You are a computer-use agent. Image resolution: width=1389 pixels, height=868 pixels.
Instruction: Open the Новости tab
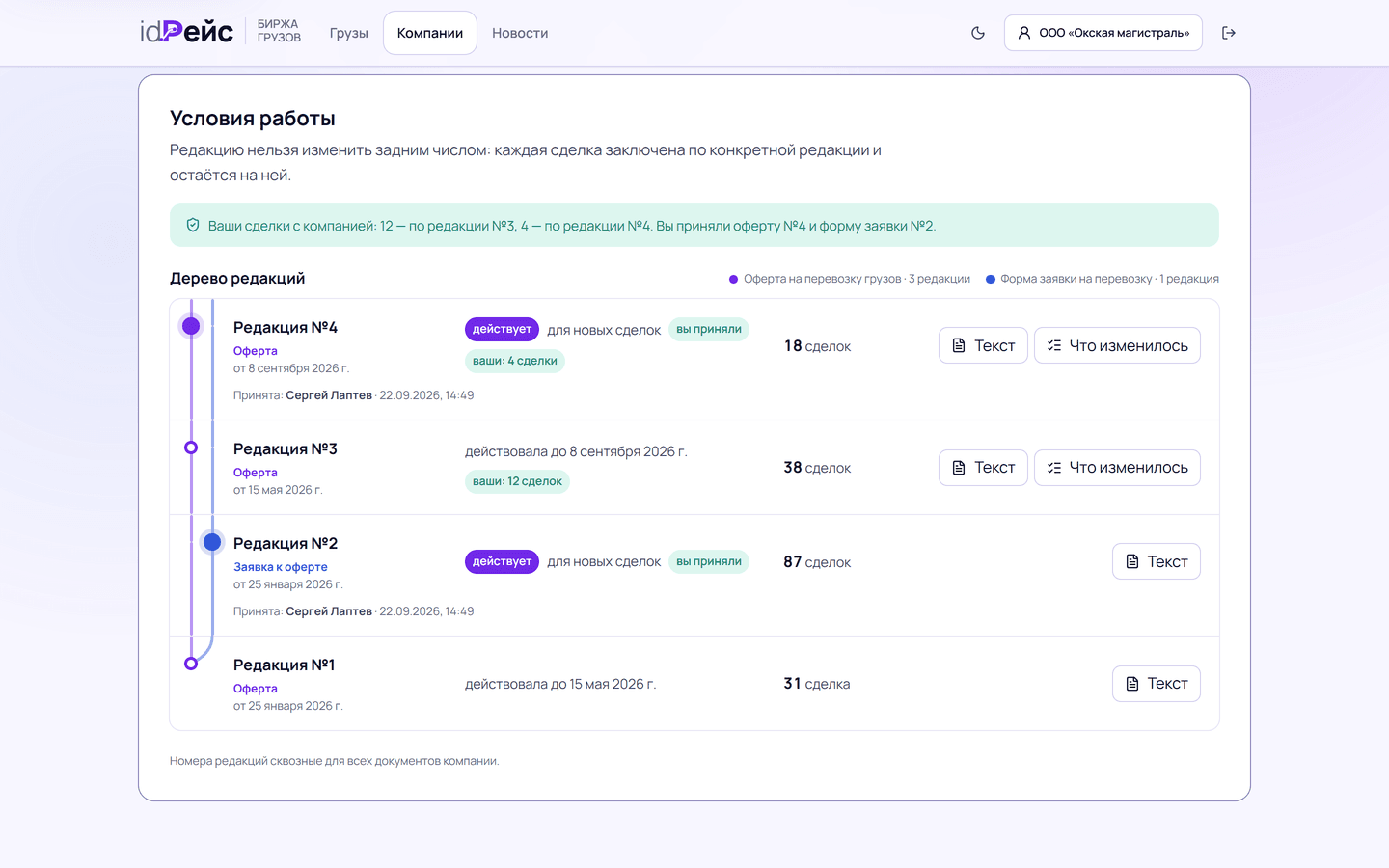pyautogui.click(x=520, y=33)
